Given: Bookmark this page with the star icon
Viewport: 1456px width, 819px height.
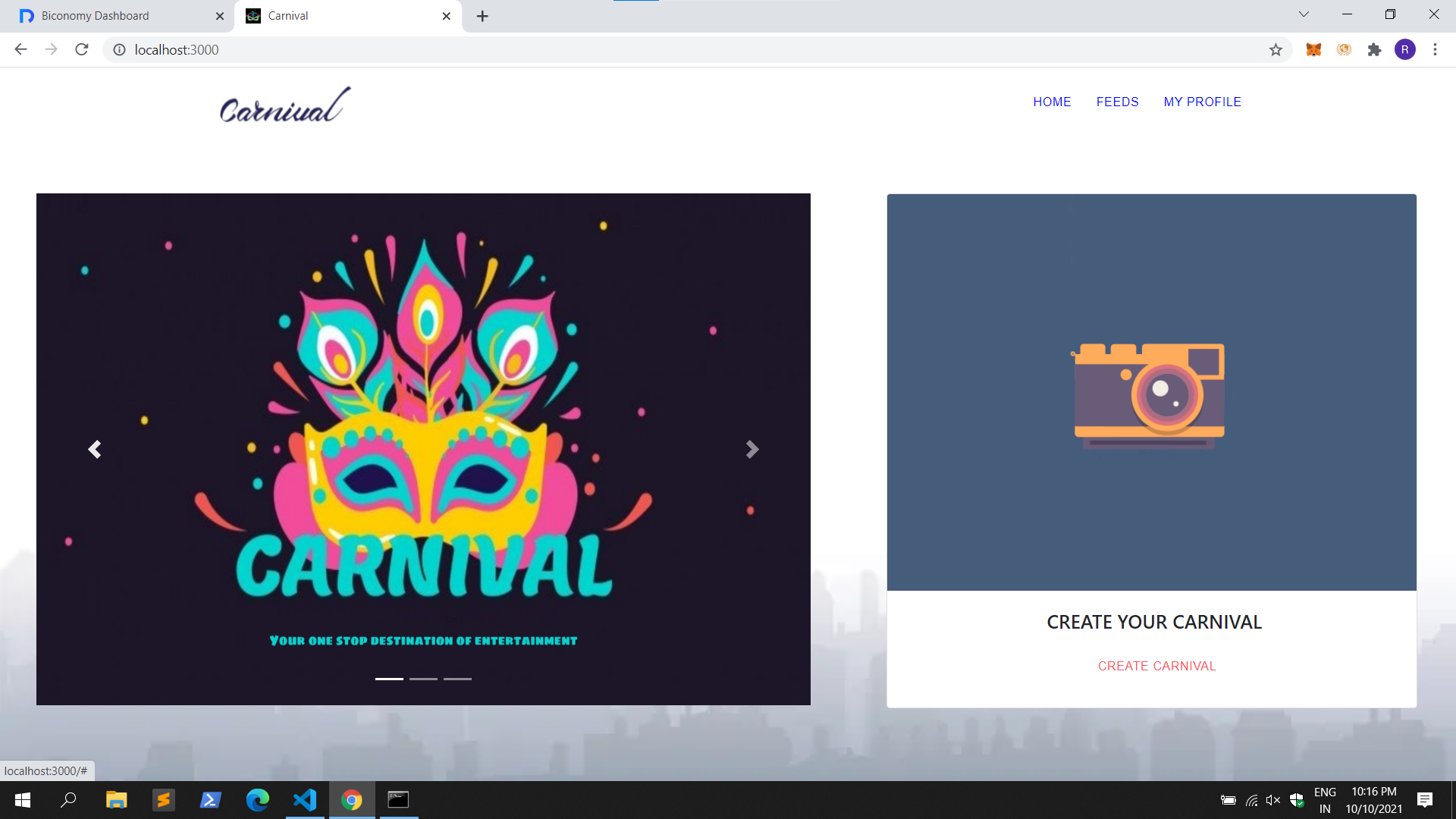Looking at the screenshot, I should coord(1276,50).
